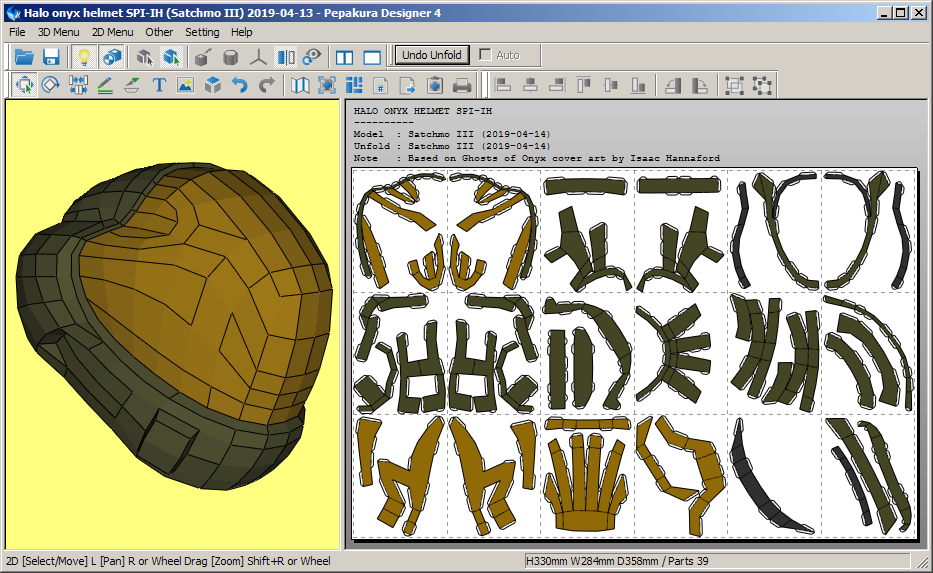
Task: Click the blue arrange parts layout icon
Action: click(354, 85)
